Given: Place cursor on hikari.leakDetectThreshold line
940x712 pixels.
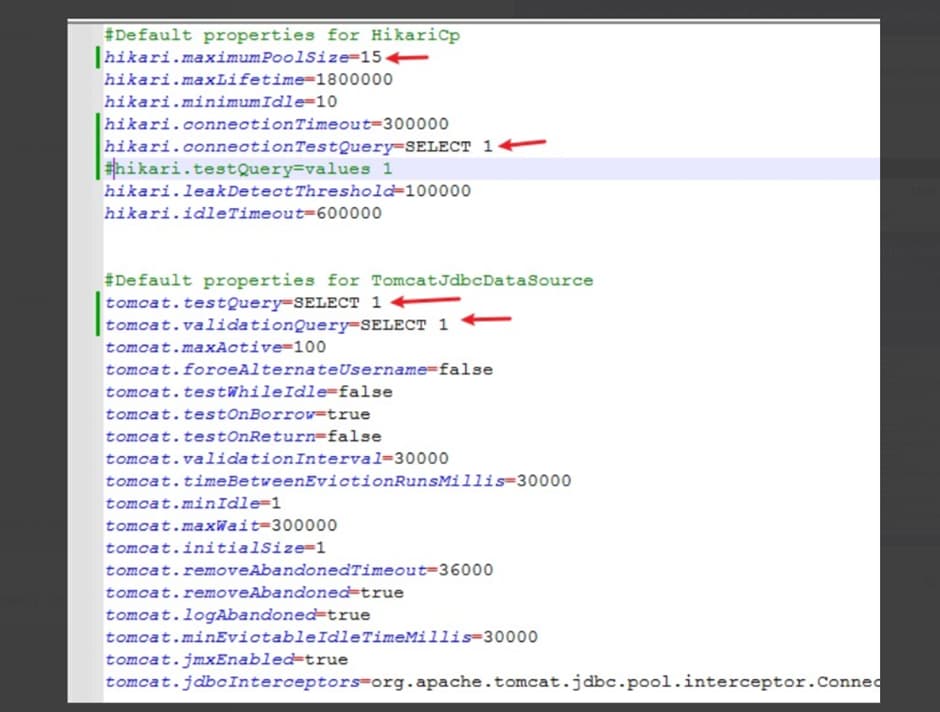Looking at the screenshot, I should (287, 191).
